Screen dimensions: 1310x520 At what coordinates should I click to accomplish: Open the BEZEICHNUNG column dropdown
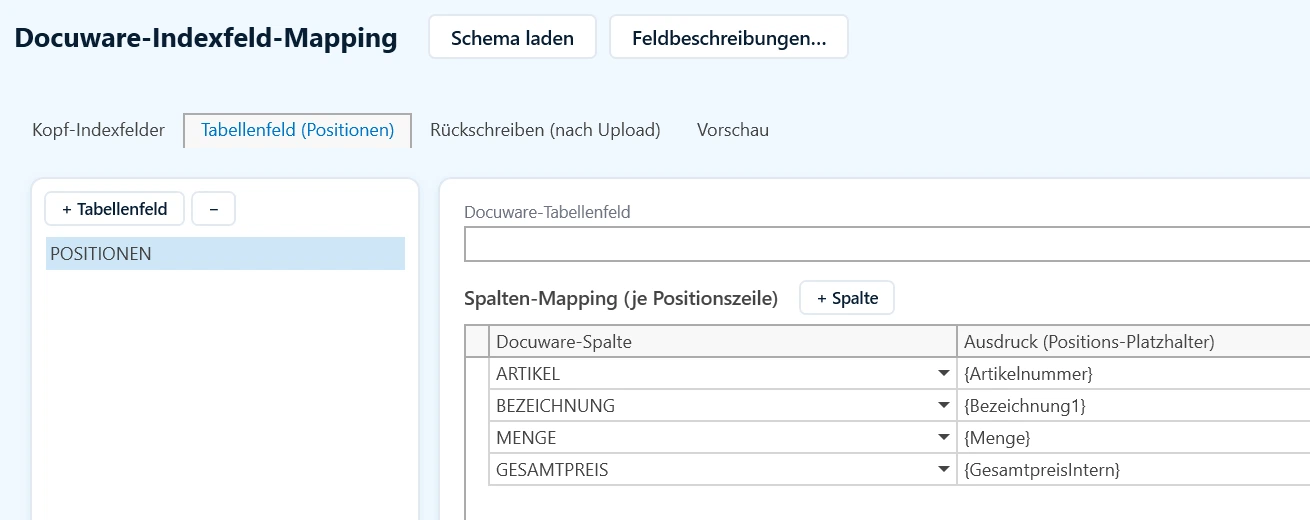(943, 406)
